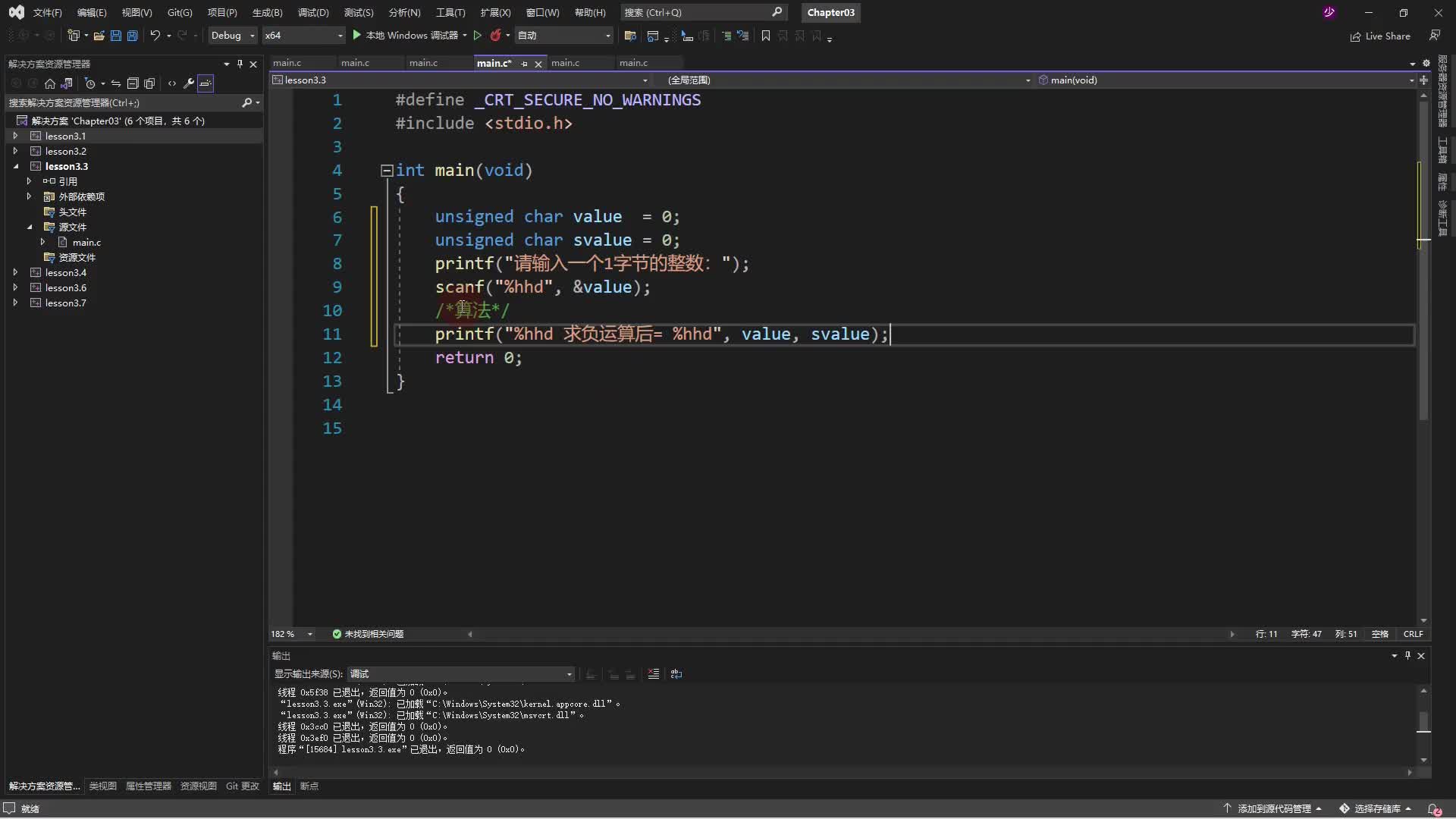
Task: Open the 调试(D) debug menu
Action: pyautogui.click(x=313, y=12)
